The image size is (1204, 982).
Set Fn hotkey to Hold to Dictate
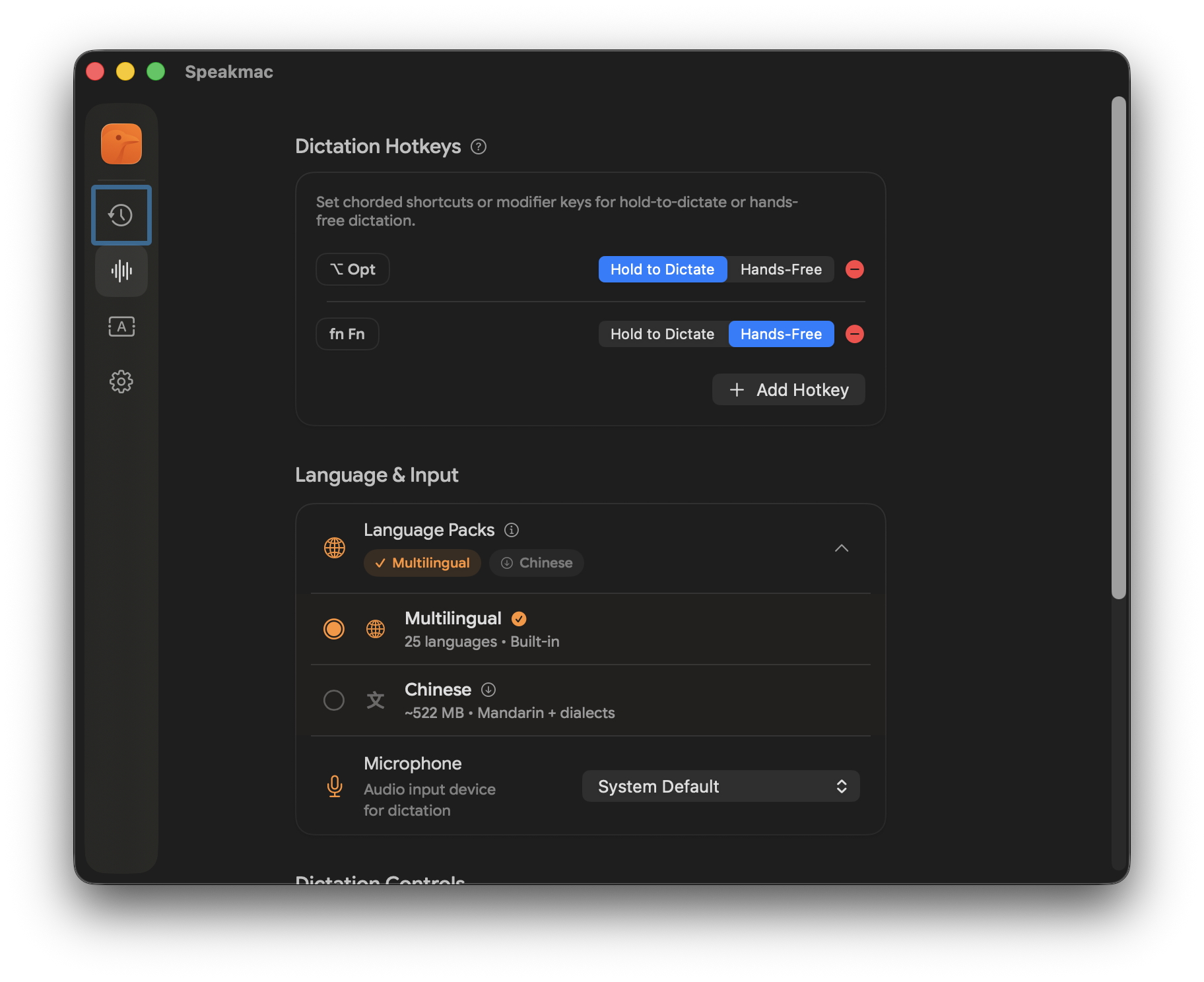663,334
